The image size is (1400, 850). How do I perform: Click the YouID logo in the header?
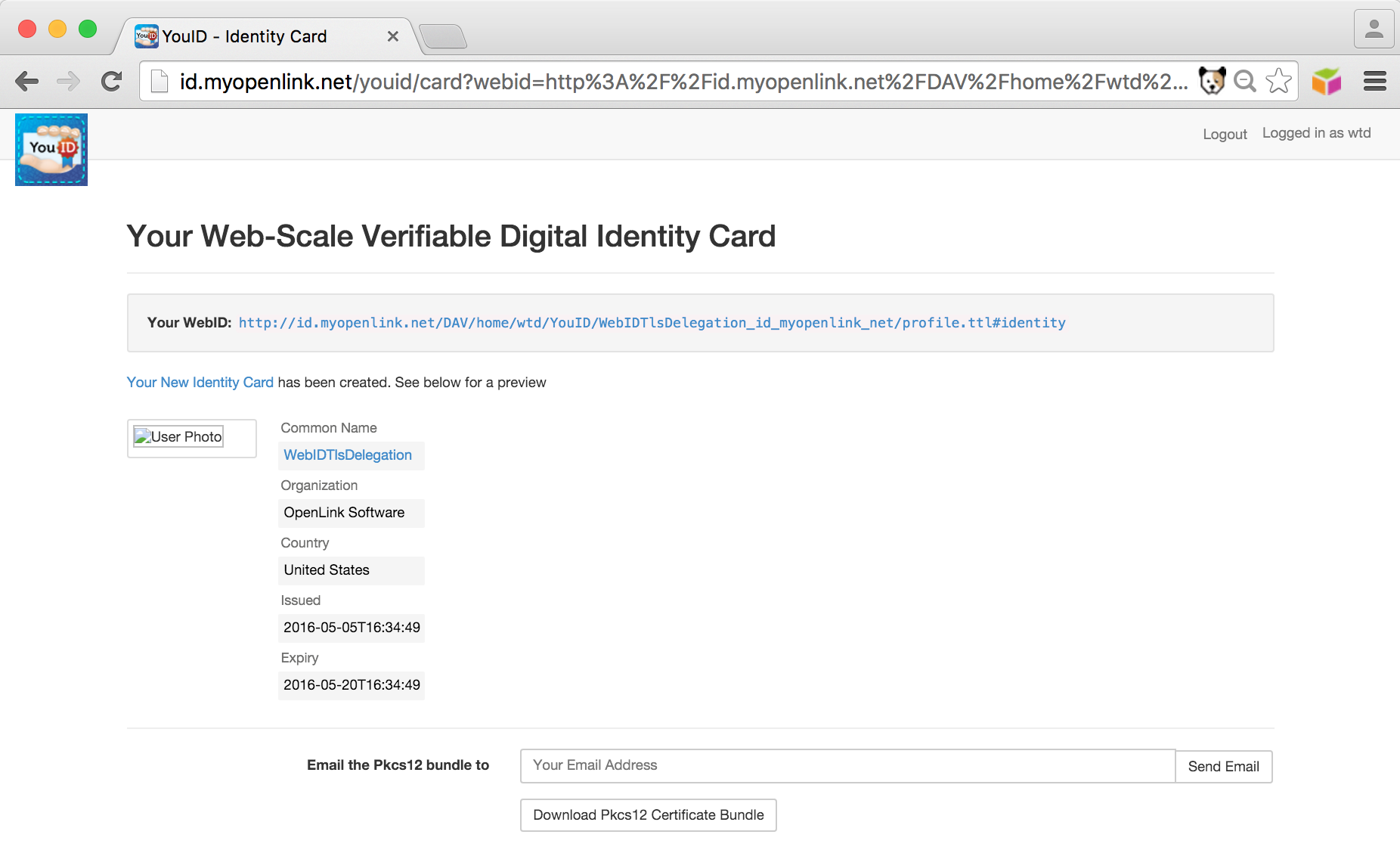pos(51,150)
